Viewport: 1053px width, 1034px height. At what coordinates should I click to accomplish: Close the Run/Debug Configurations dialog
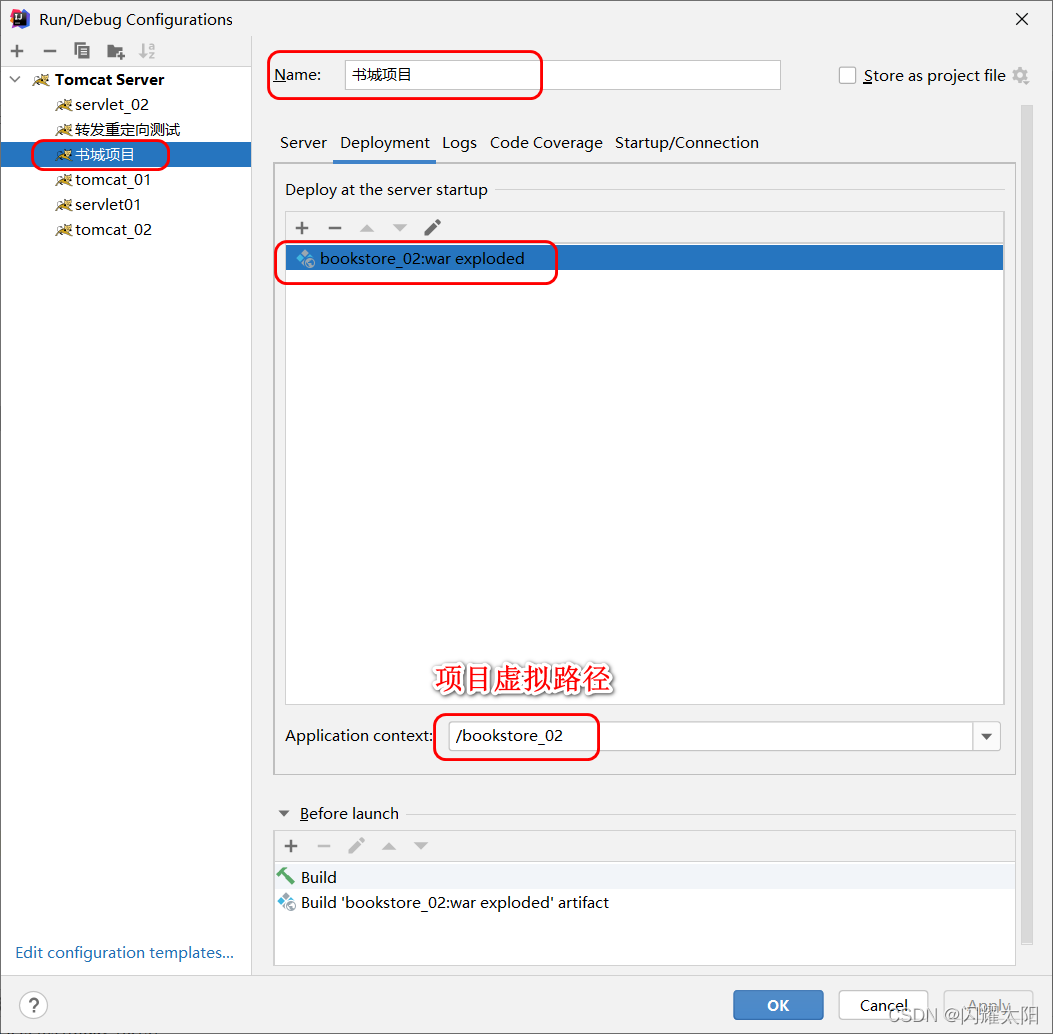coord(1021,19)
